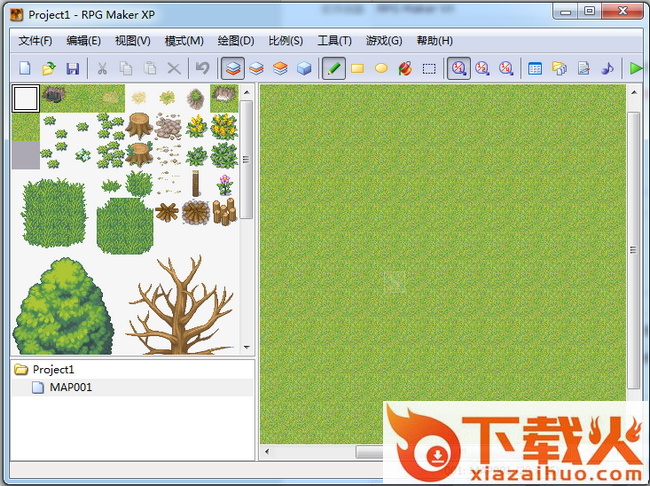Open project using the folder icon

pyautogui.click(x=49, y=68)
